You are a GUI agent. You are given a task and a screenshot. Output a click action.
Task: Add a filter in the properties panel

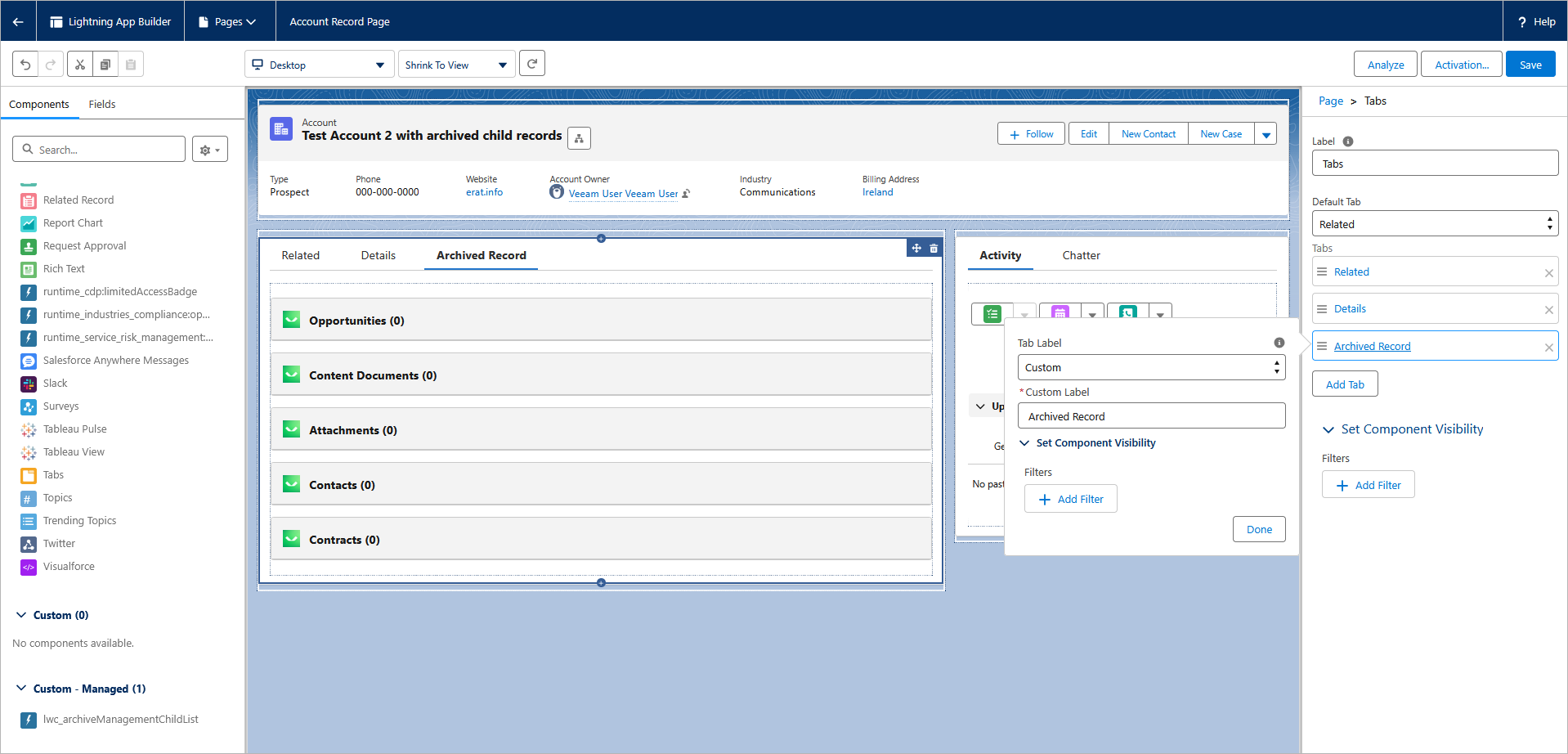(x=1369, y=485)
